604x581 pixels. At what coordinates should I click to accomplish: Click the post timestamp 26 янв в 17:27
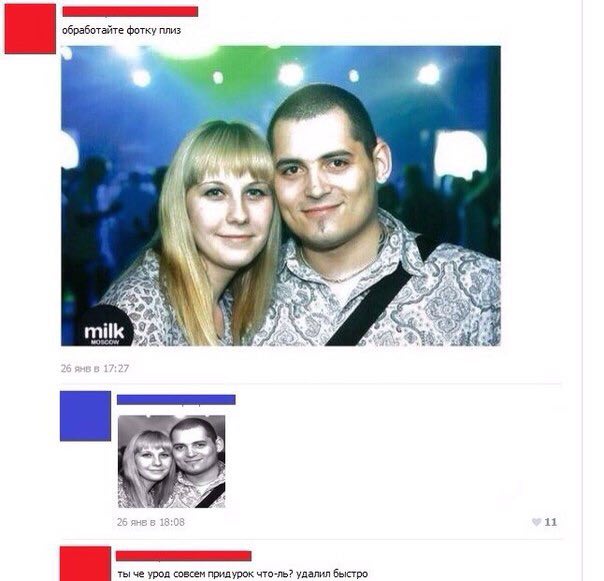point(95,368)
